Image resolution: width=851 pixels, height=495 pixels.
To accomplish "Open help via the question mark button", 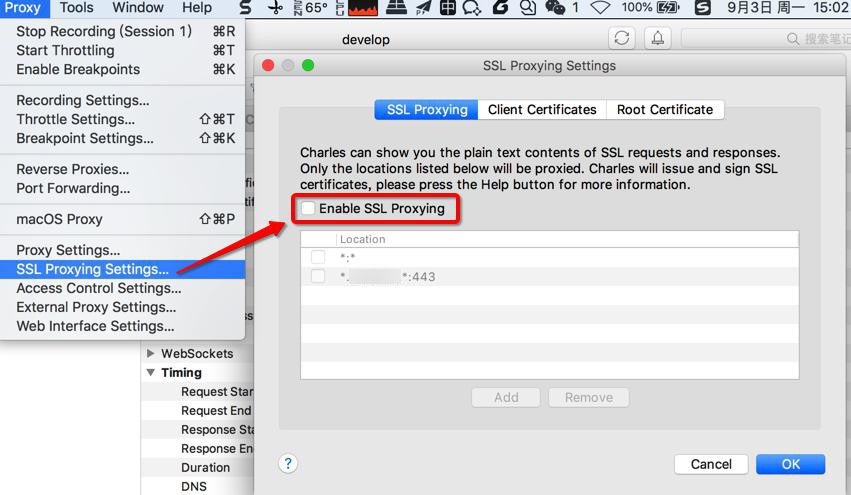I will point(288,464).
